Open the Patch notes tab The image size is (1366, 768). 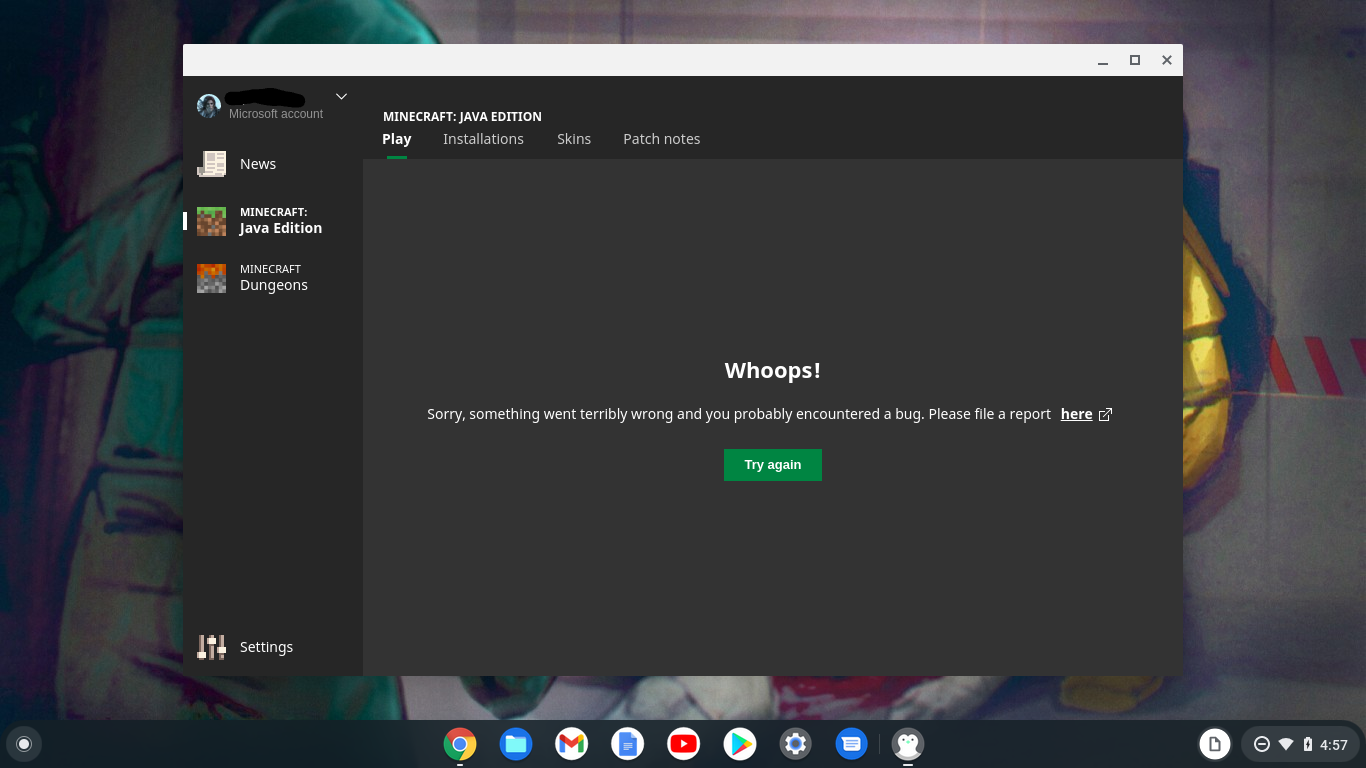point(662,139)
